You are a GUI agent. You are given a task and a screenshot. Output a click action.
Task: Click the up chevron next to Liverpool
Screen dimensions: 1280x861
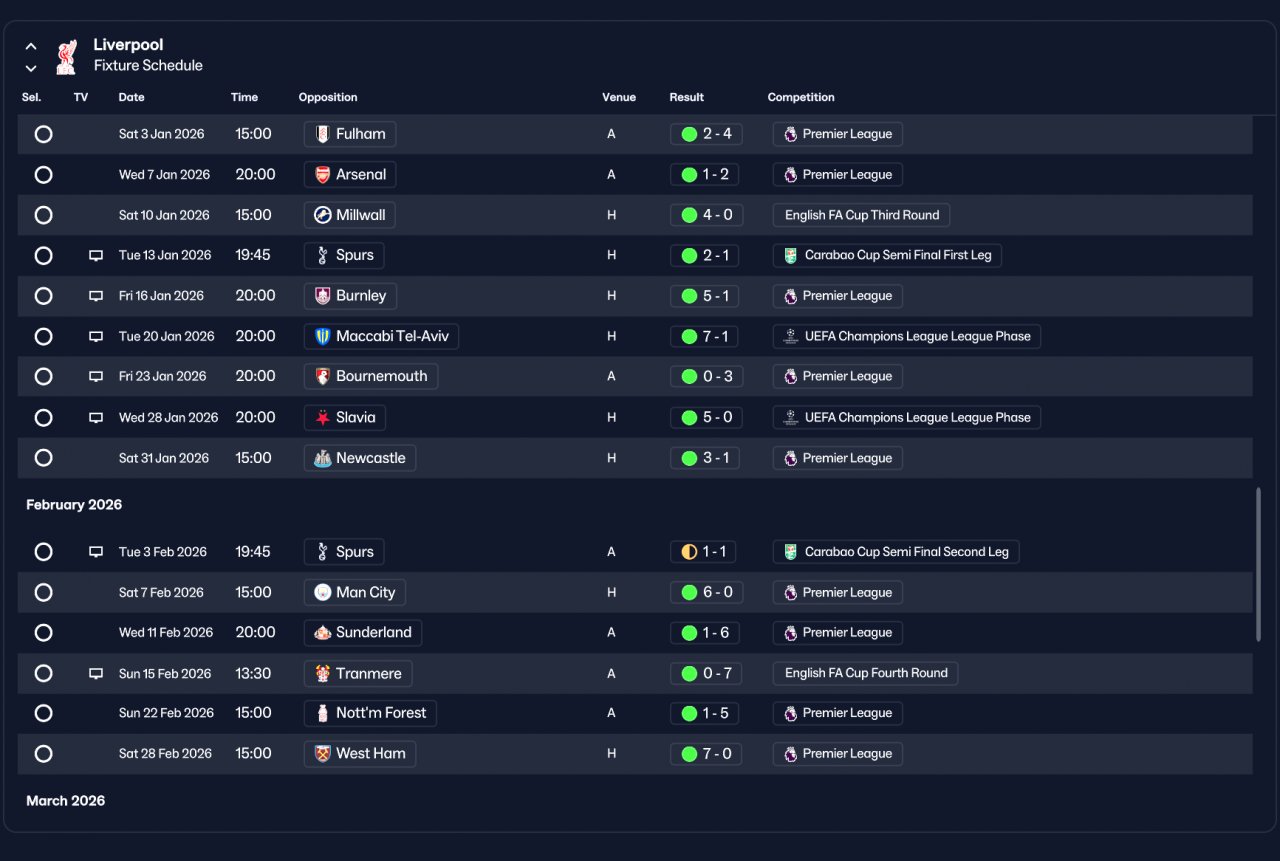pos(31,46)
